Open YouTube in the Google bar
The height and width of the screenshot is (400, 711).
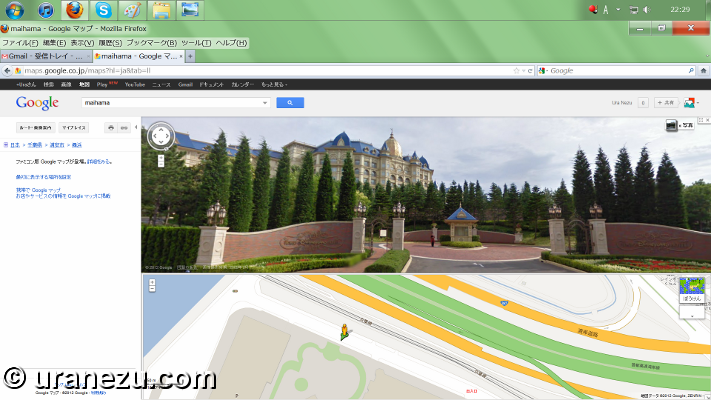(x=135, y=84)
